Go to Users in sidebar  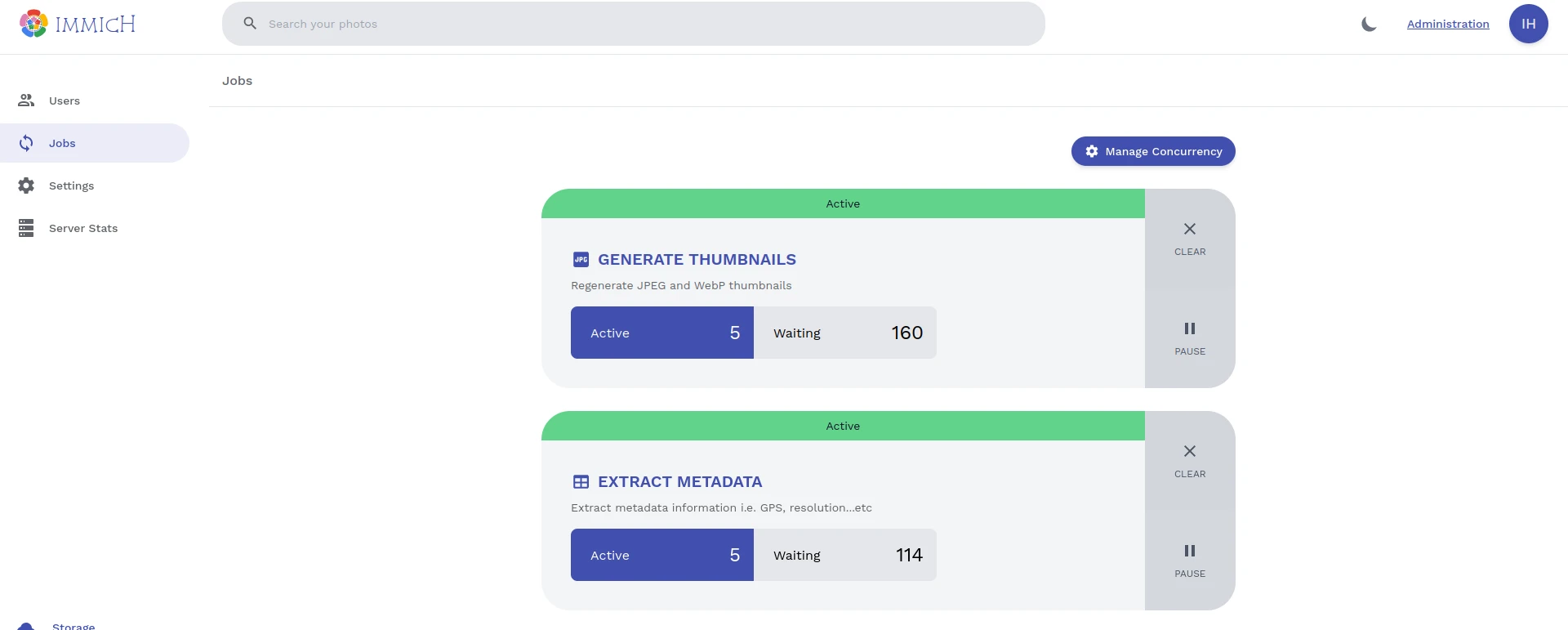click(x=65, y=101)
